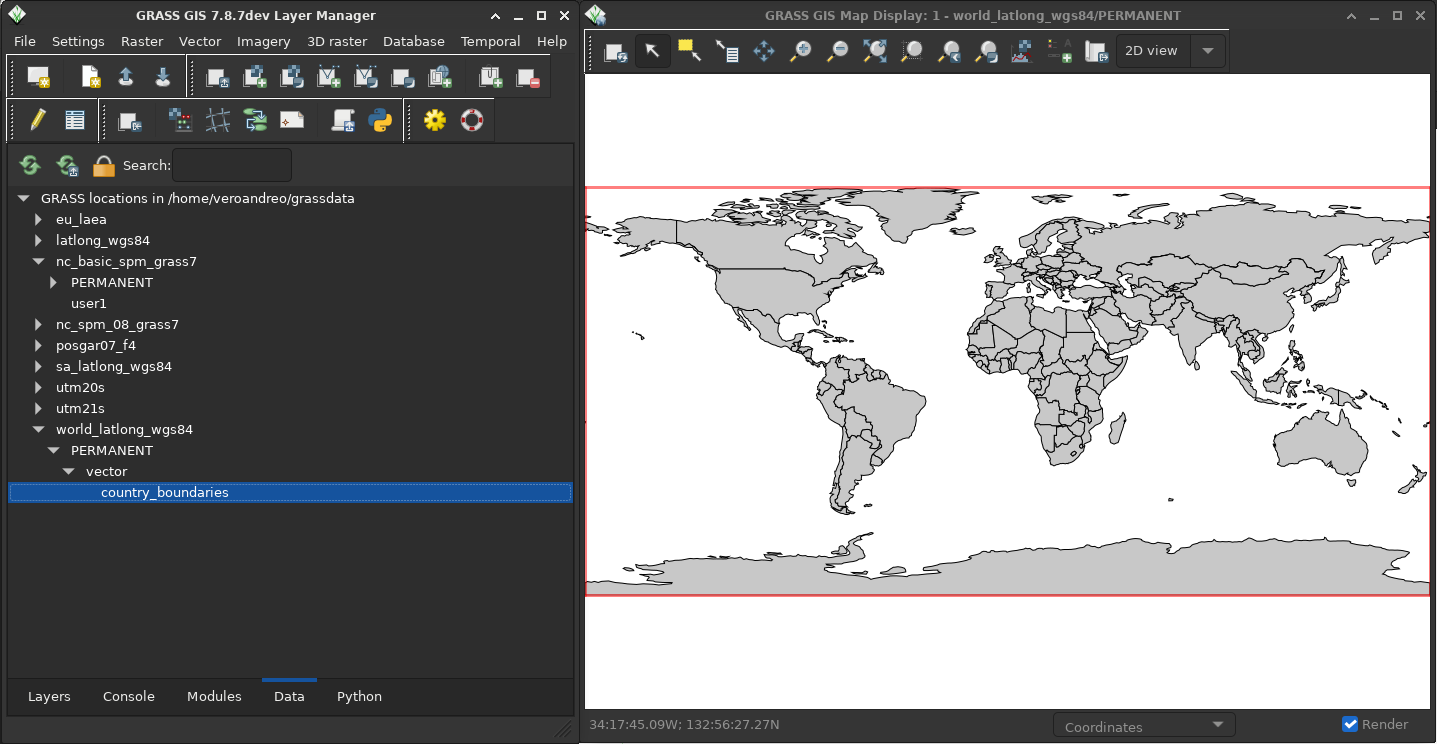Edit selected vector map pencil icon
The width and height of the screenshot is (1437, 744).
tap(38, 120)
